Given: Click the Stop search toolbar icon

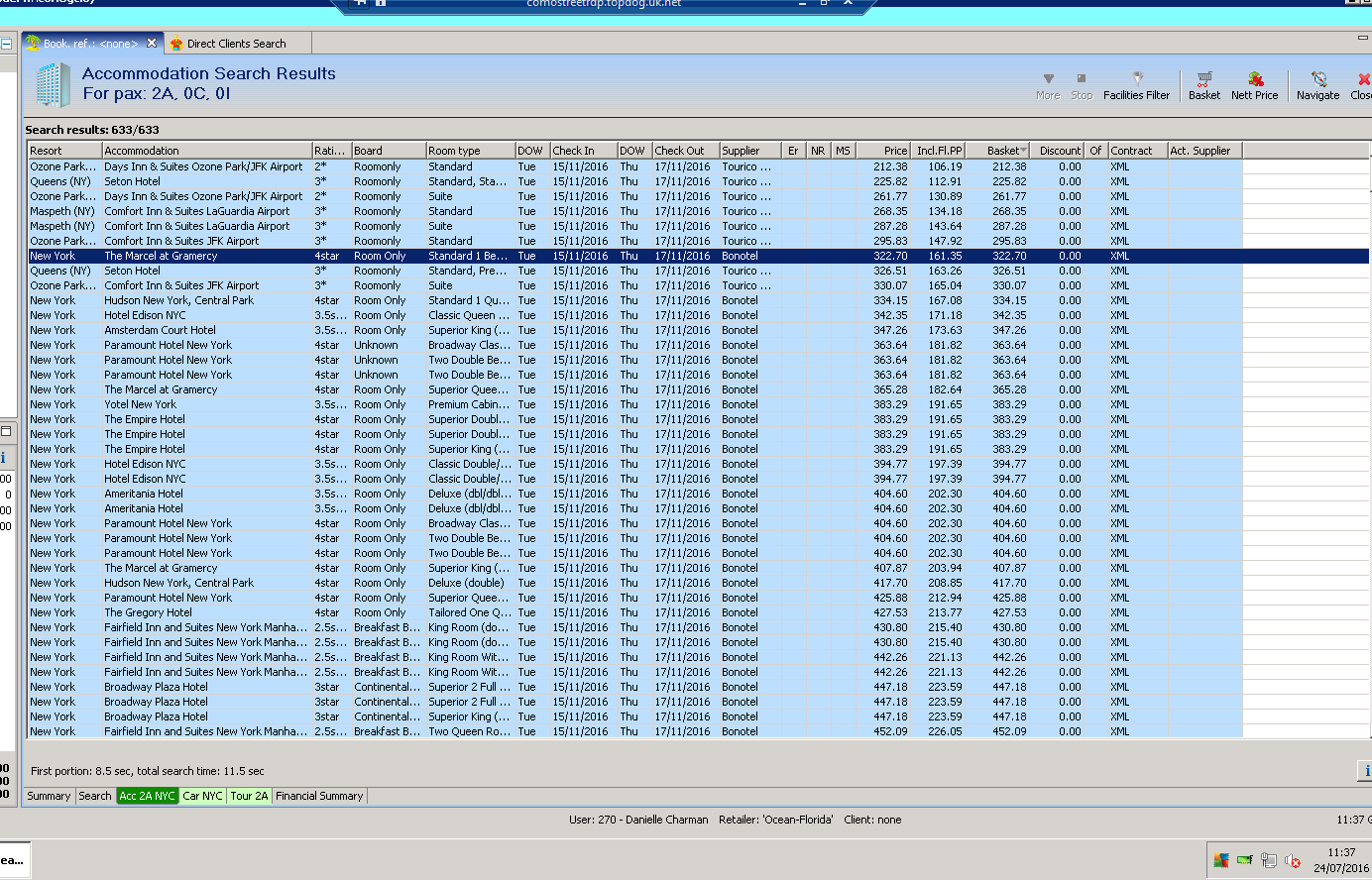Looking at the screenshot, I should (1082, 85).
